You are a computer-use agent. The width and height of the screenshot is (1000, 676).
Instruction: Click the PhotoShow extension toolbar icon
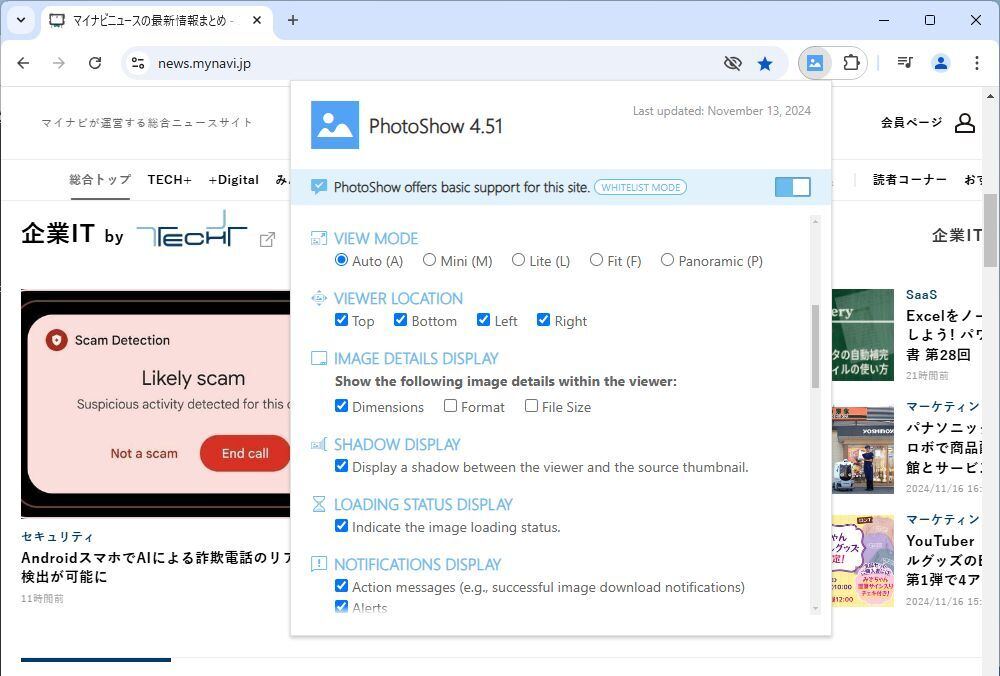coord(814,62)
